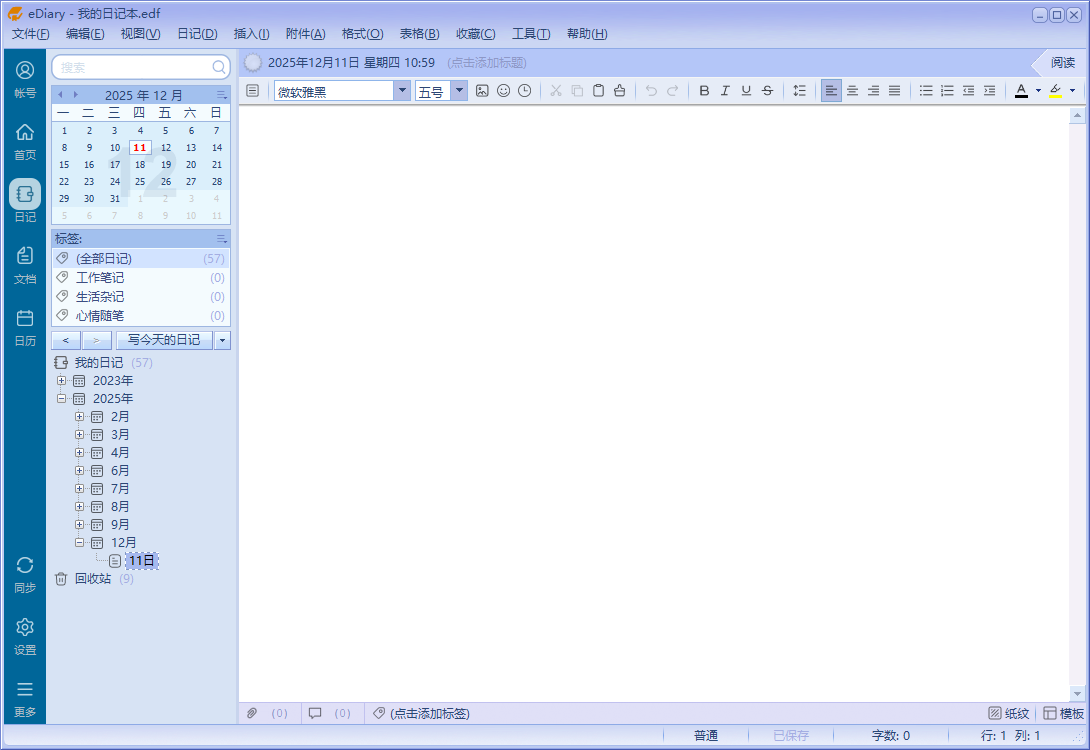The width and height of the screenshot is (1090, 750).
Task: Open the 格式(O) menu
Action: (362, 34)
